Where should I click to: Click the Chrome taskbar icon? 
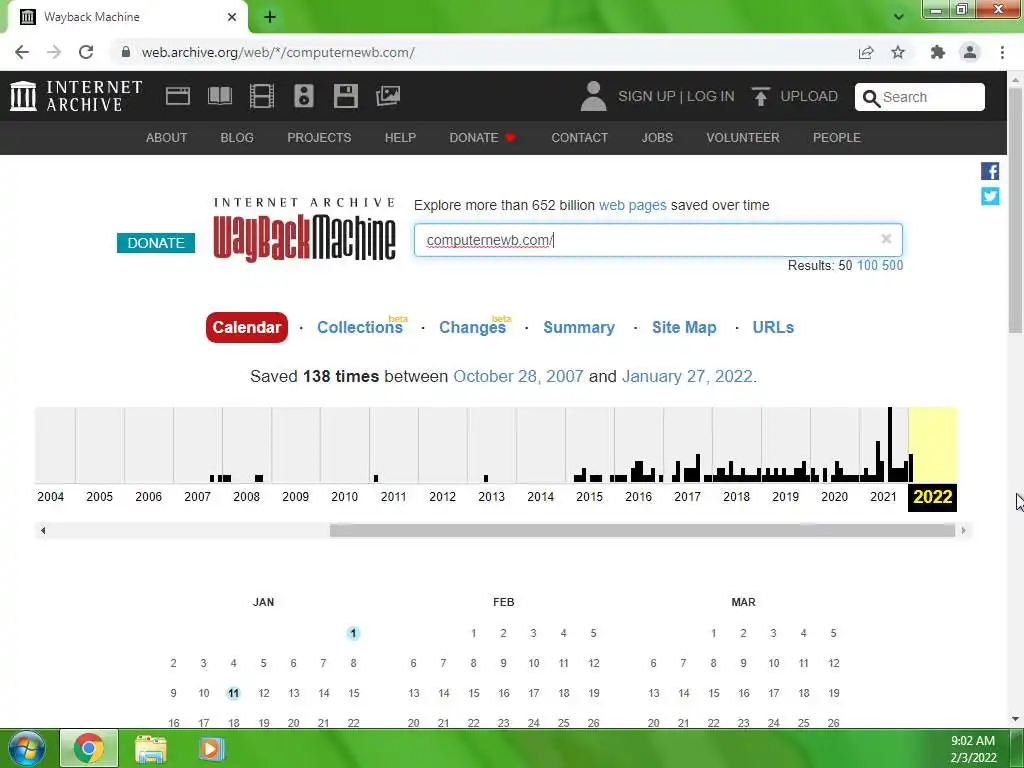tap(89, 748)
